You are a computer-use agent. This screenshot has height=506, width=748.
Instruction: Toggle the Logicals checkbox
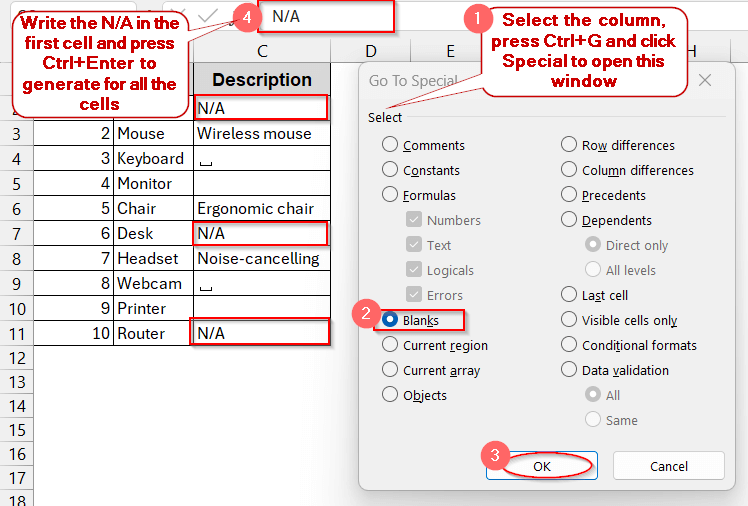(x=414, y=270)
